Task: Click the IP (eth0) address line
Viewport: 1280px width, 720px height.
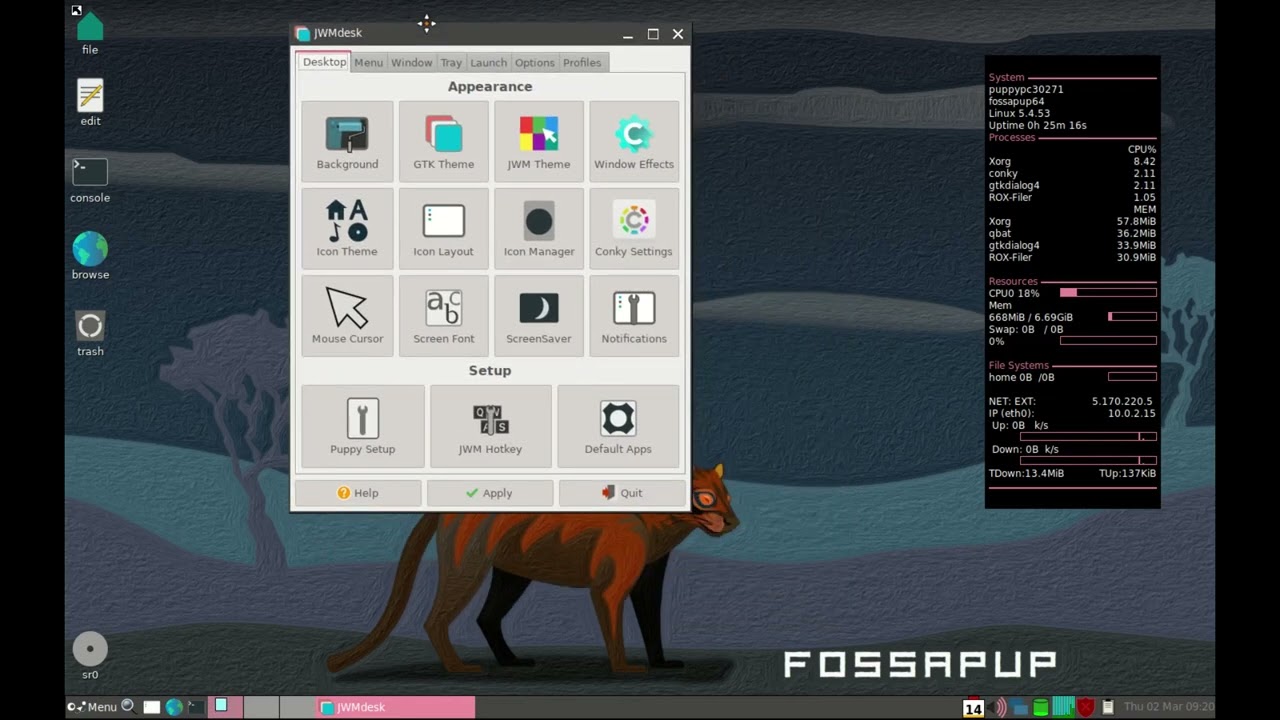Action: click(1072, 413)
